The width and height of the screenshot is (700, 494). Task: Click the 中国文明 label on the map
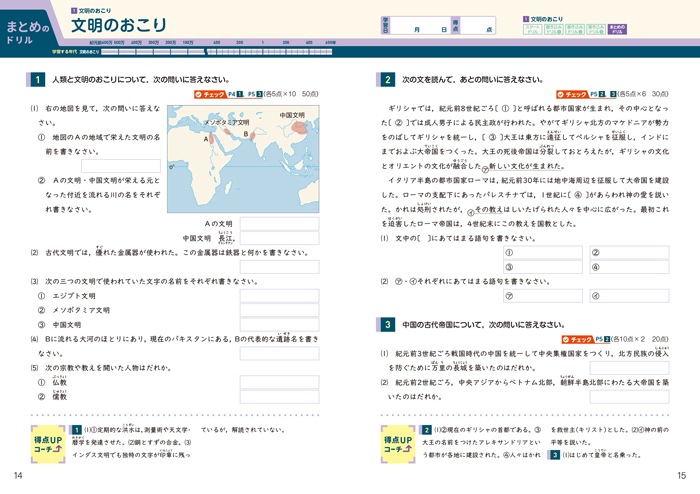[292, 115]
